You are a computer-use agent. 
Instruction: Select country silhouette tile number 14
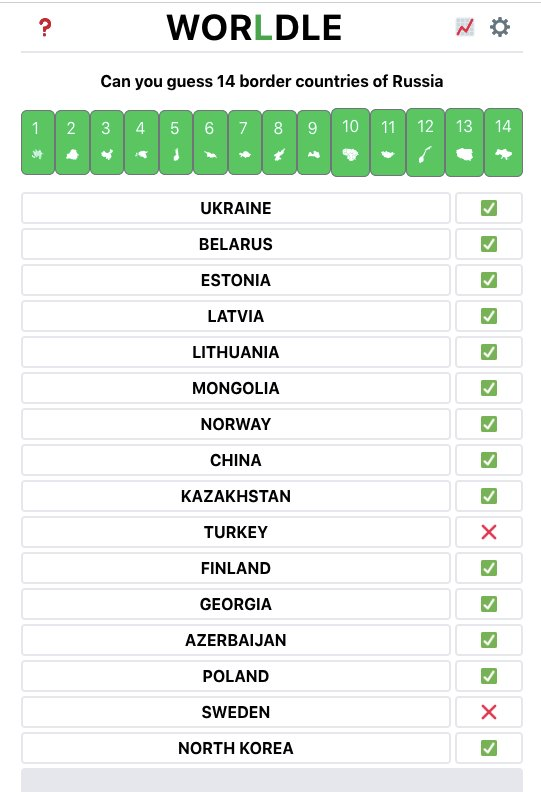(503, 142)
